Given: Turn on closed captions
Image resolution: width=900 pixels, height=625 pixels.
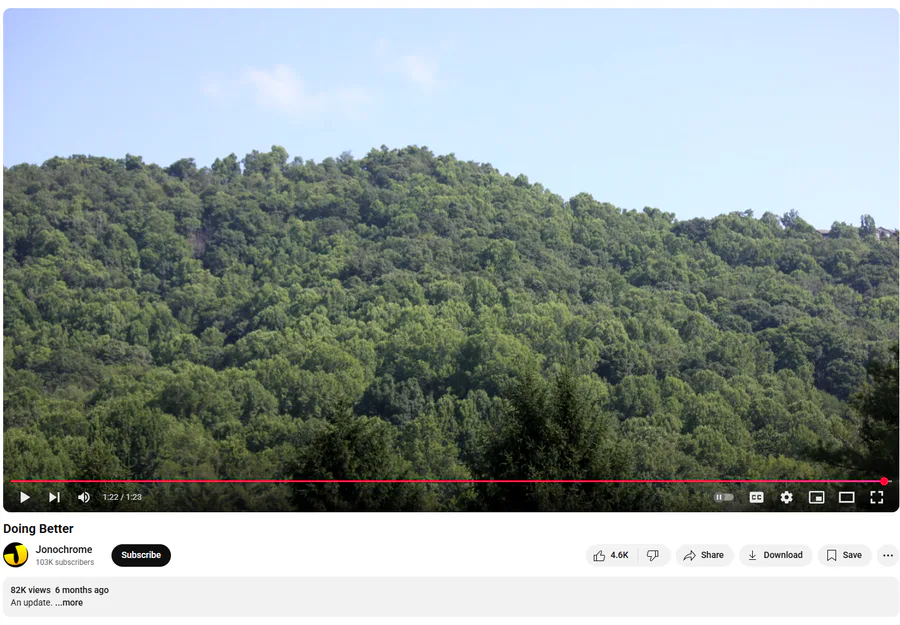Looking at the screenshot, I should coord(757,497).
